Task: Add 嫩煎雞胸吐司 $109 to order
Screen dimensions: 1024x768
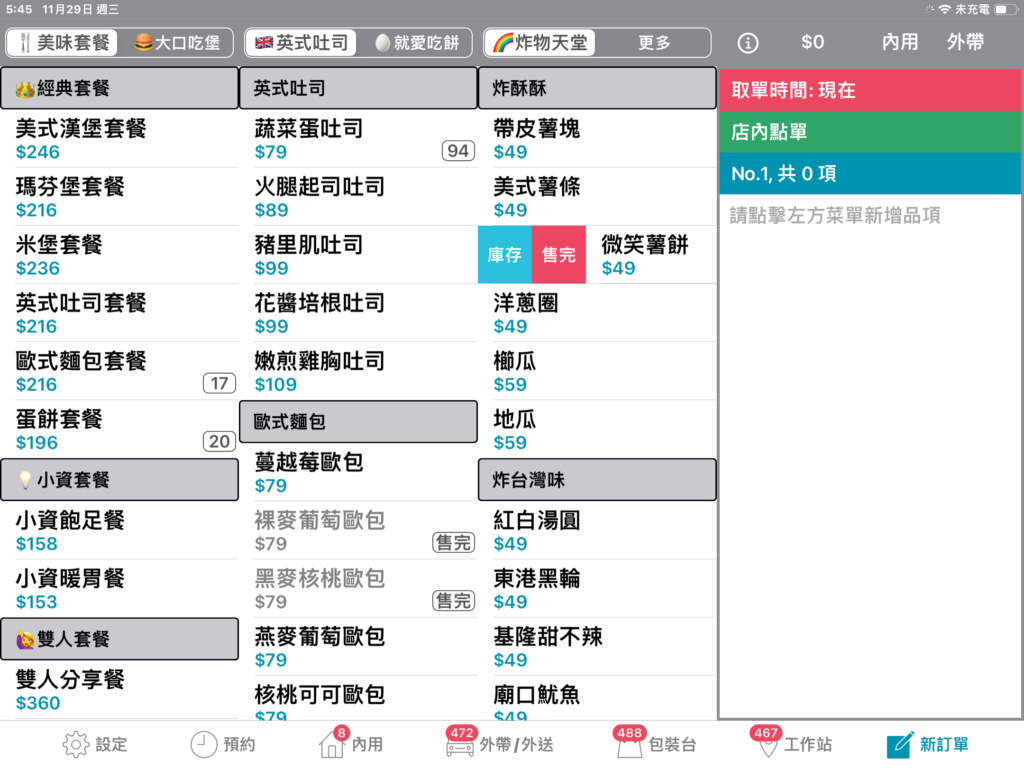Action: click(x=359, y=372)
